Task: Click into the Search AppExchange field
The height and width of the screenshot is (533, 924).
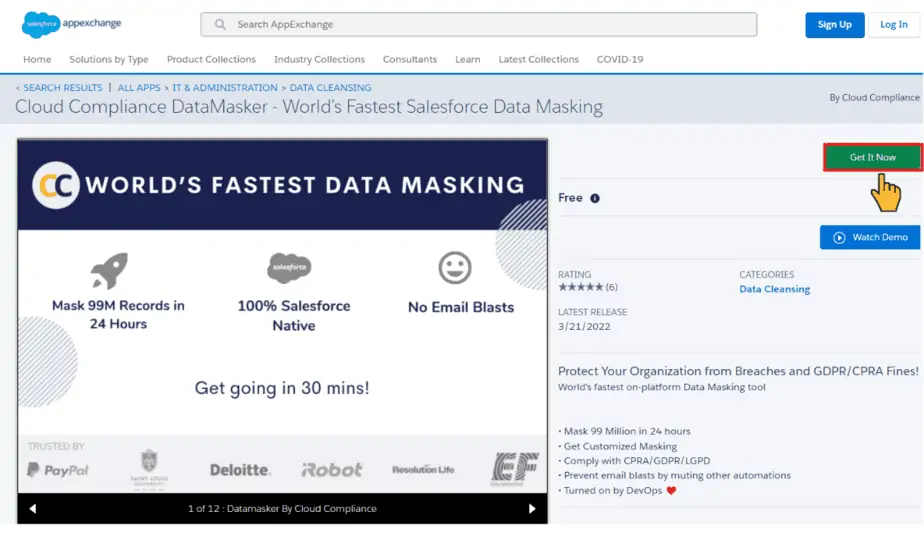Action: [x=480, y=24]
